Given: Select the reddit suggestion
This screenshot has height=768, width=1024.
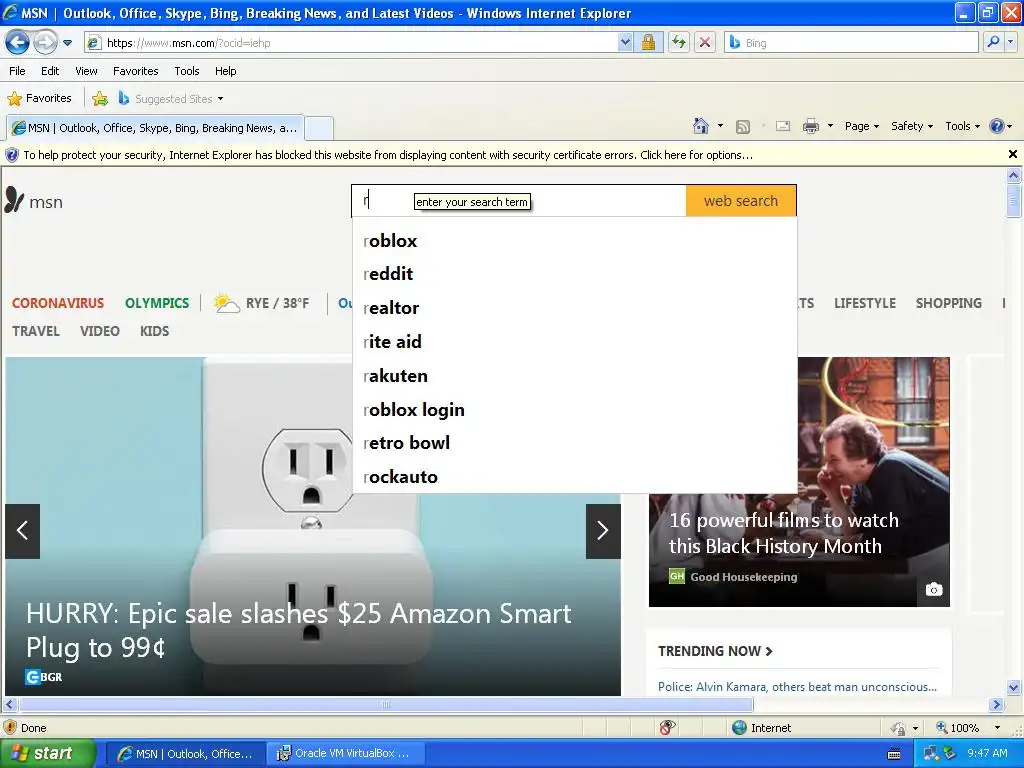Looking at the screenshot, I should pos(574,274).
